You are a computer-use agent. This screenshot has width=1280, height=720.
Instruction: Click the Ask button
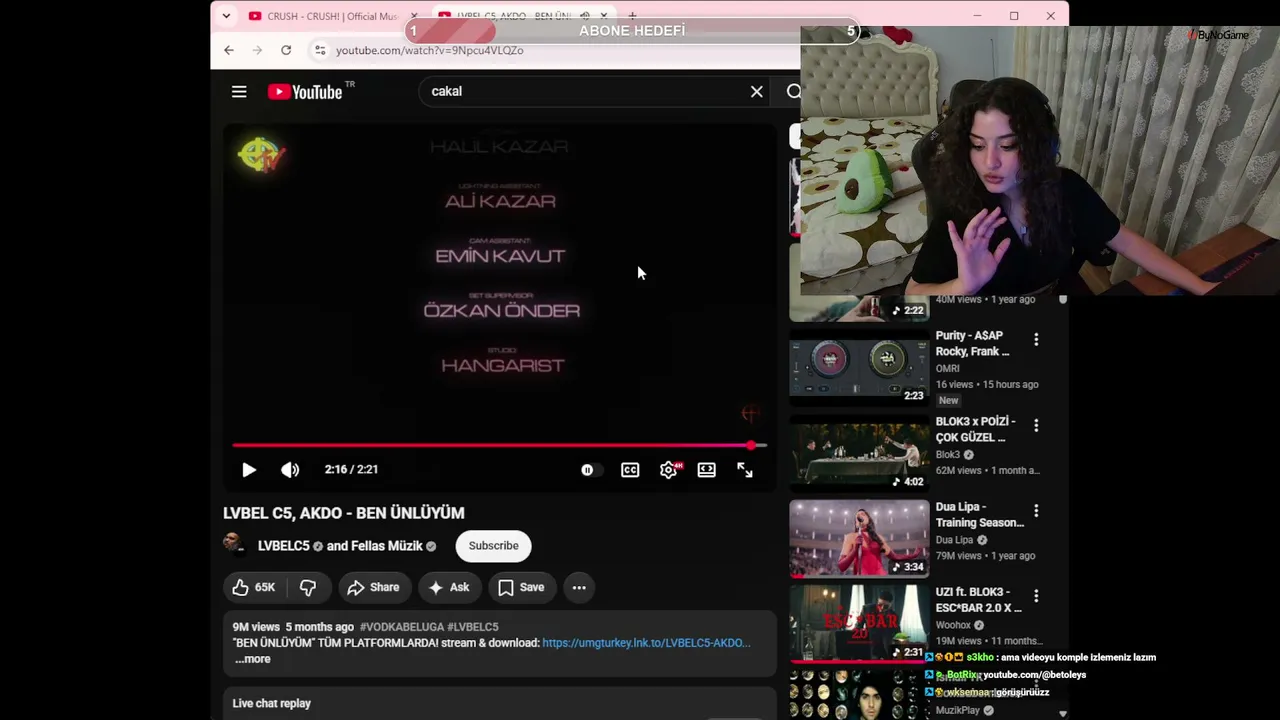point(449,588)
